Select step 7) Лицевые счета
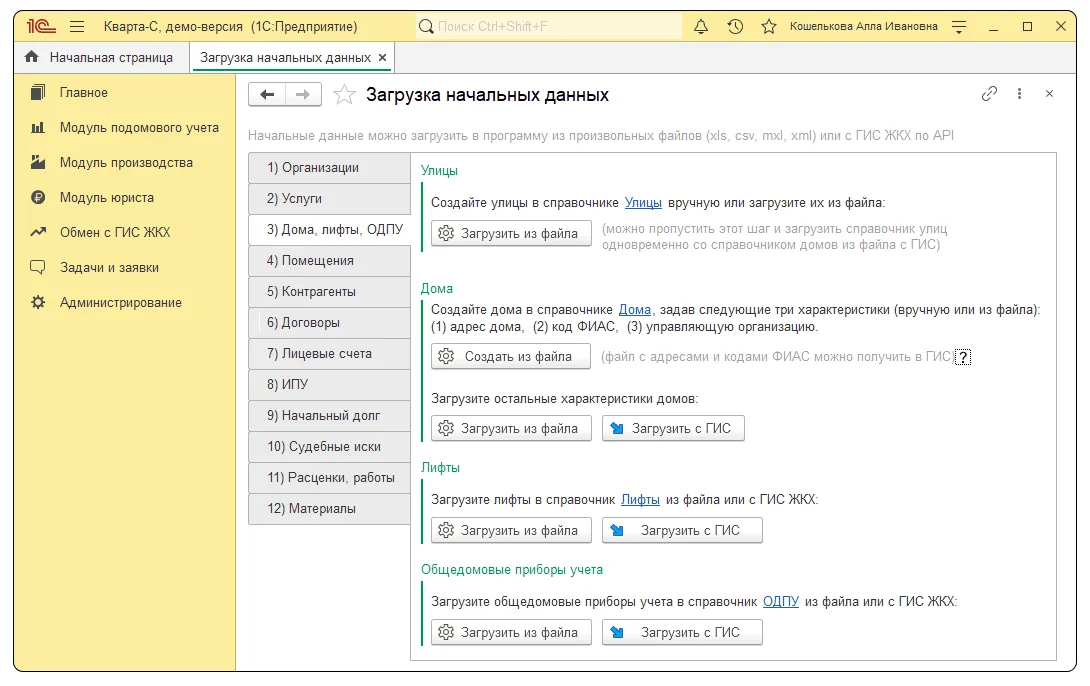The image size is (1090, 686). coord(330,354)
